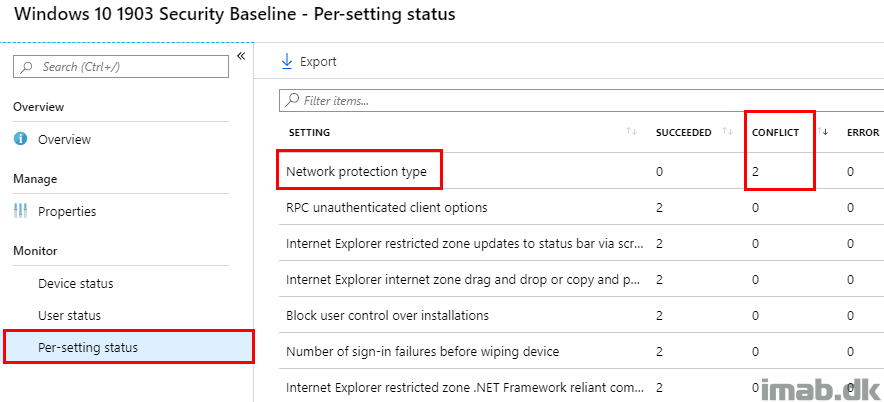This screenshot has height=402, width=884.
Task: Sort by SETTING column arrows
Action: point(631,132)
